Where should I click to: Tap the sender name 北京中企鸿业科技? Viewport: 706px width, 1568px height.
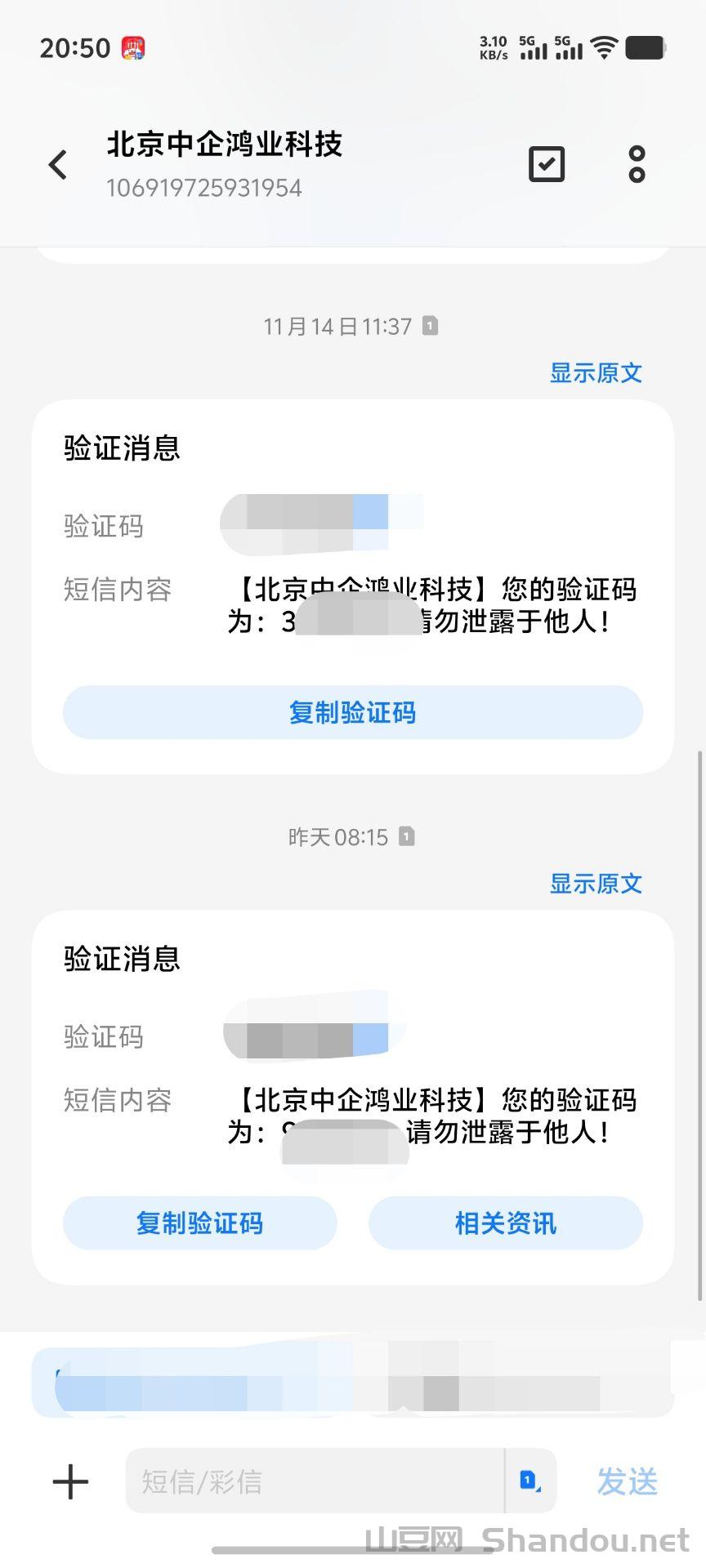click(225, 145)
